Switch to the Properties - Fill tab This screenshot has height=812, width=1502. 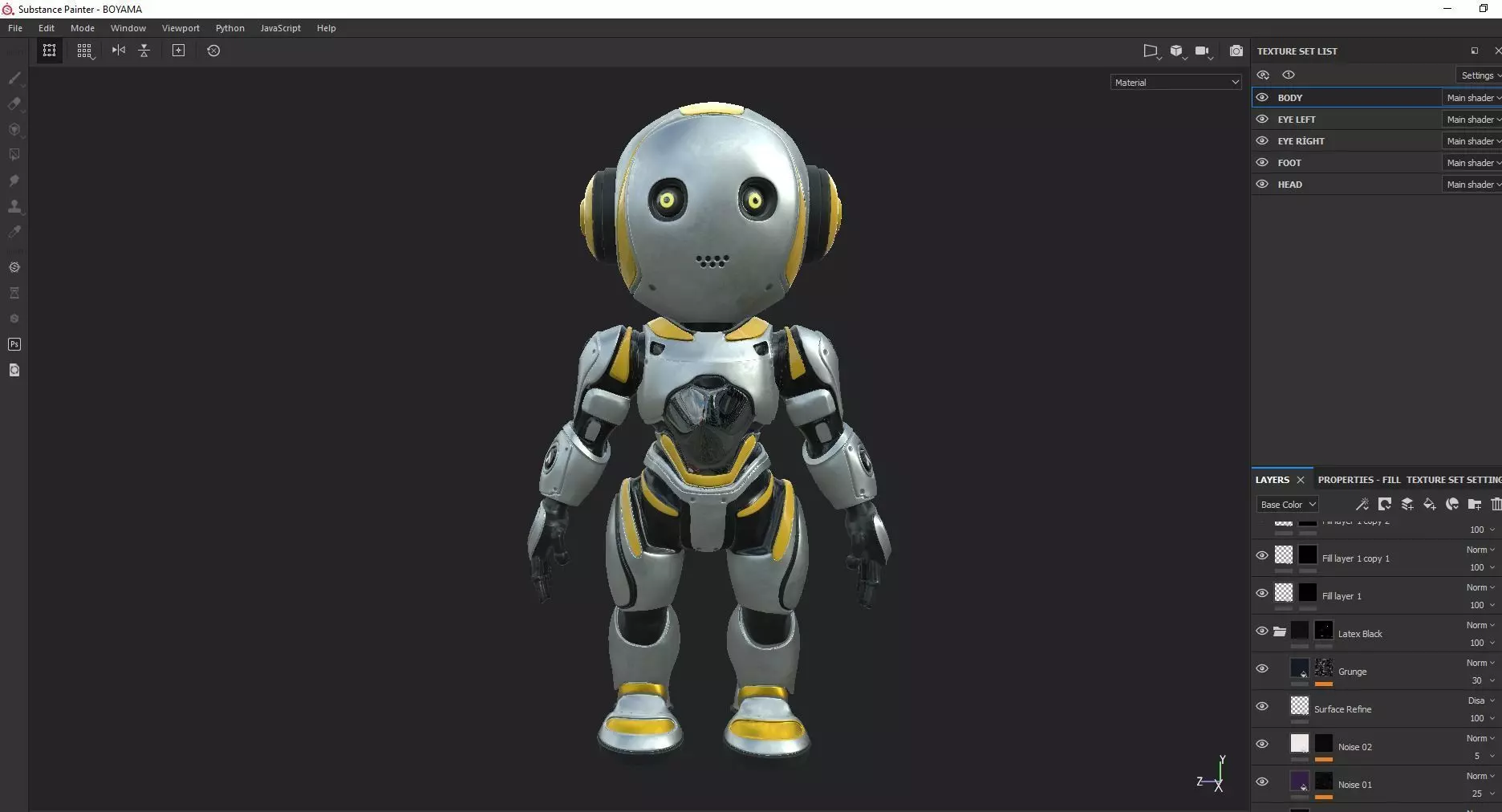(x=1358, y=479)
